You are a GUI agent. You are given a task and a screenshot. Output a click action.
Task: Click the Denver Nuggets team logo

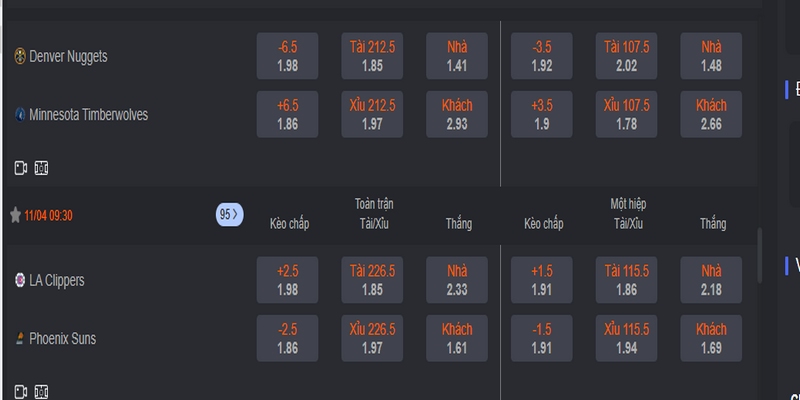coord(20,56)
